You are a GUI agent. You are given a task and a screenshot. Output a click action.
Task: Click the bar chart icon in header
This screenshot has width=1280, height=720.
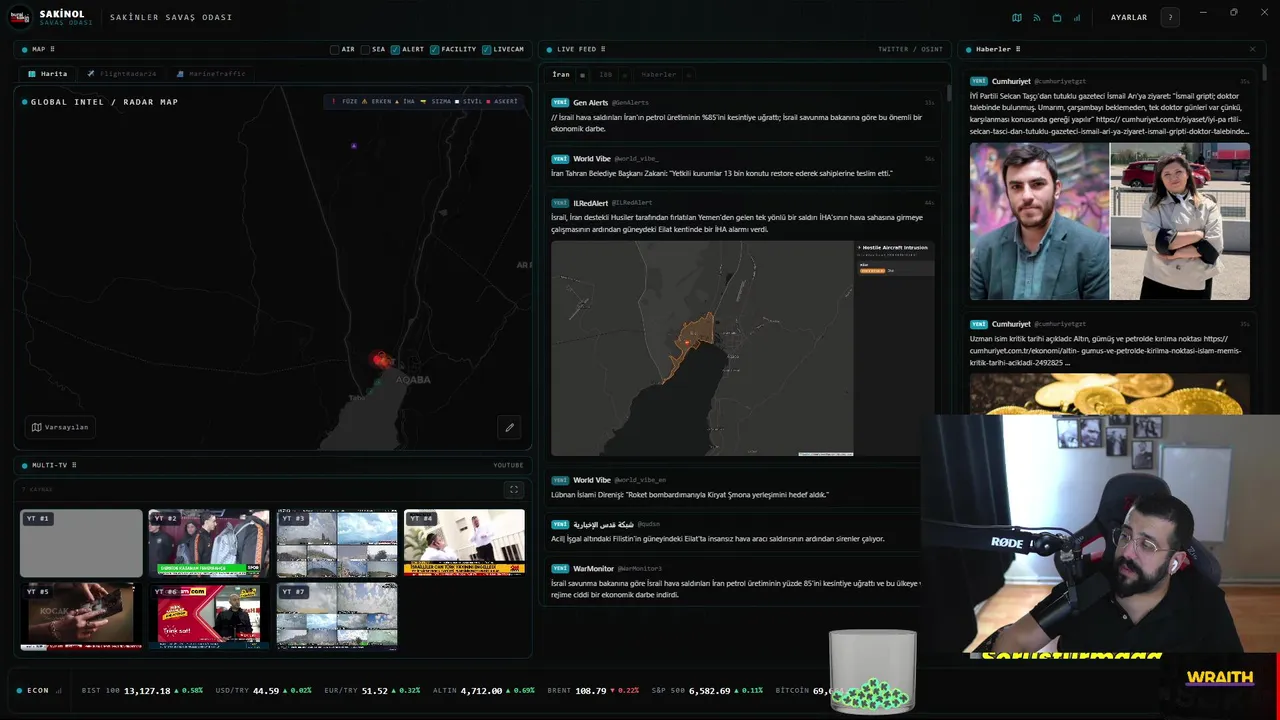click(x=1077, y=17)
